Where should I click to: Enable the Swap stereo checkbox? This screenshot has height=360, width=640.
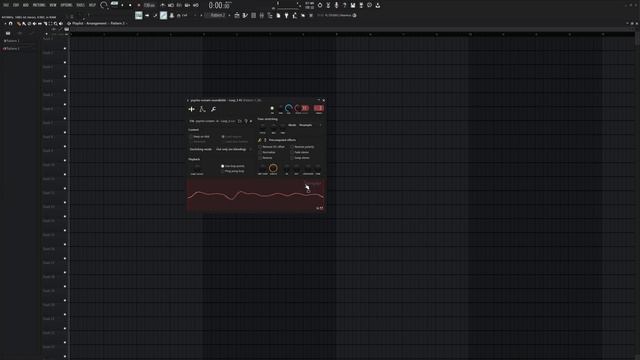292,158
